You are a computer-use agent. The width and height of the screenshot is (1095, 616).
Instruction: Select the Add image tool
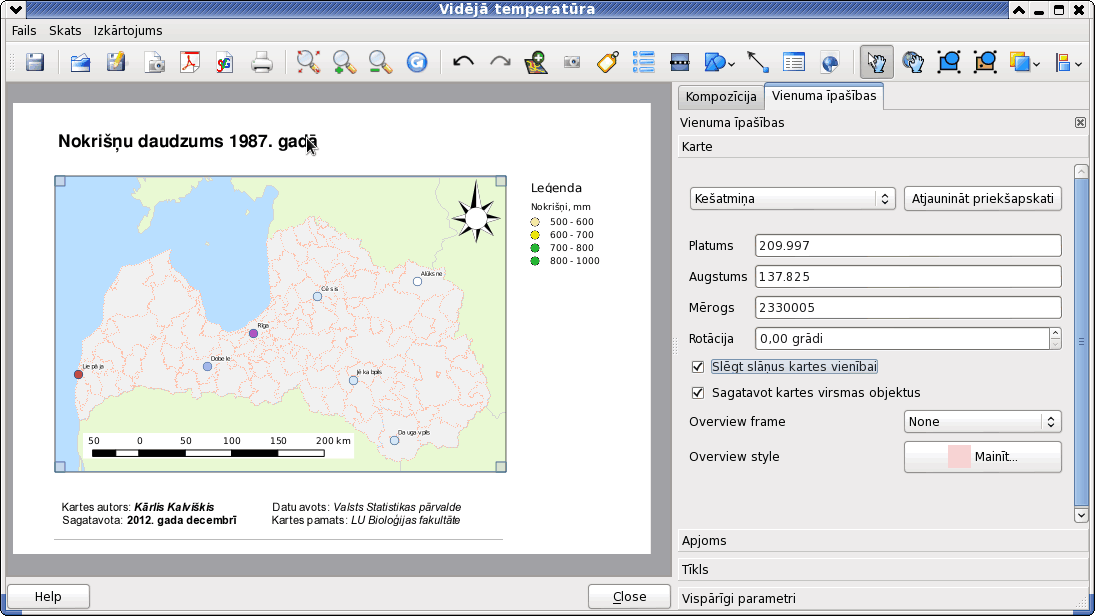[x=572, y=62]
